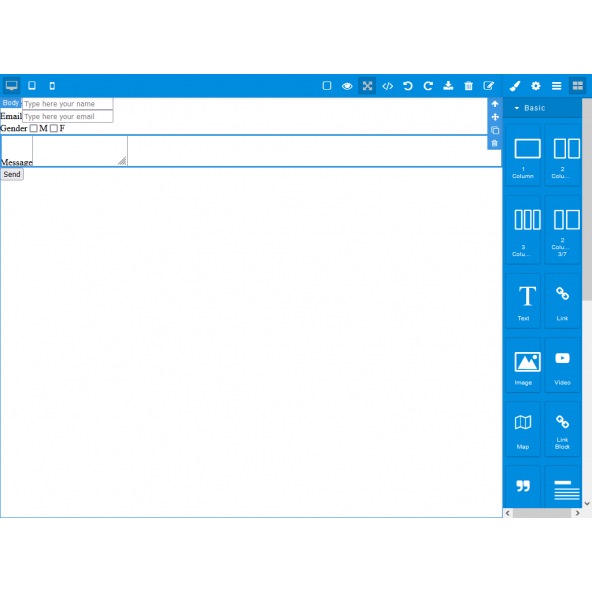Clear canvas with trash icon
This screenshot has width=592, height=592.
coord(469,86)
